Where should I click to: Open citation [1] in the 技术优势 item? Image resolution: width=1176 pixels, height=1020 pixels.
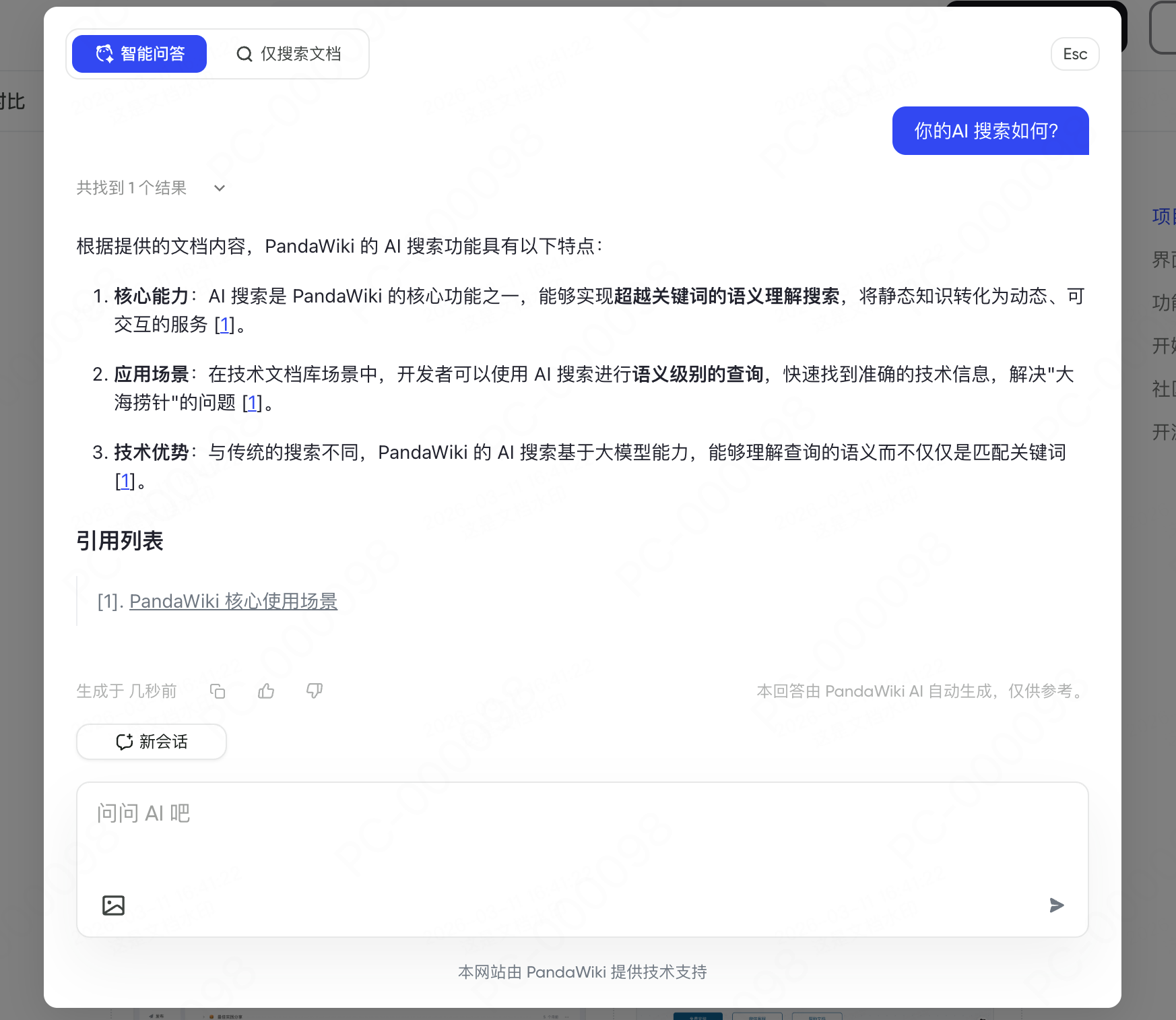tap(125, 481)
